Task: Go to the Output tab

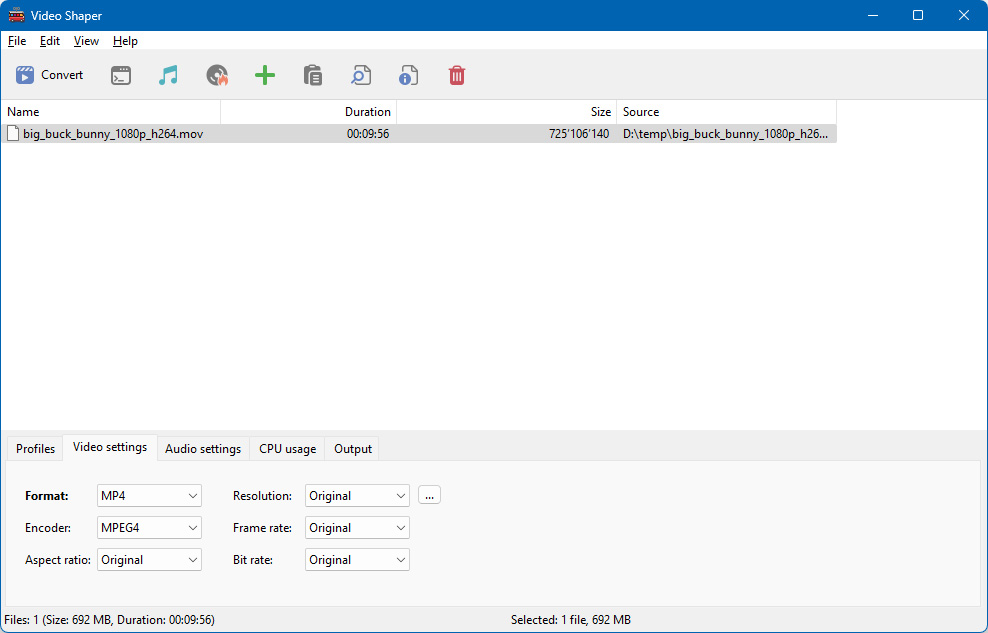Action: tap(353, 448)
